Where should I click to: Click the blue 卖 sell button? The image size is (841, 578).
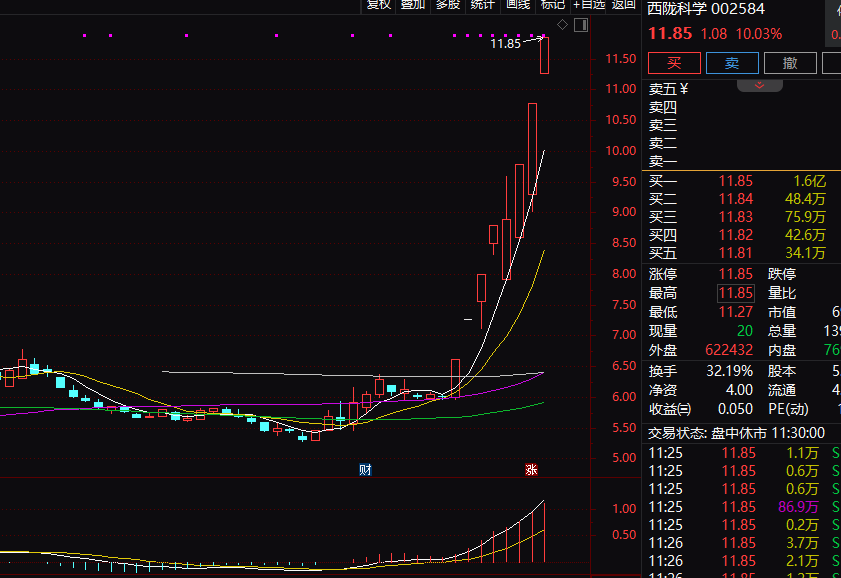pyautogui.click(x=732, y=63)
